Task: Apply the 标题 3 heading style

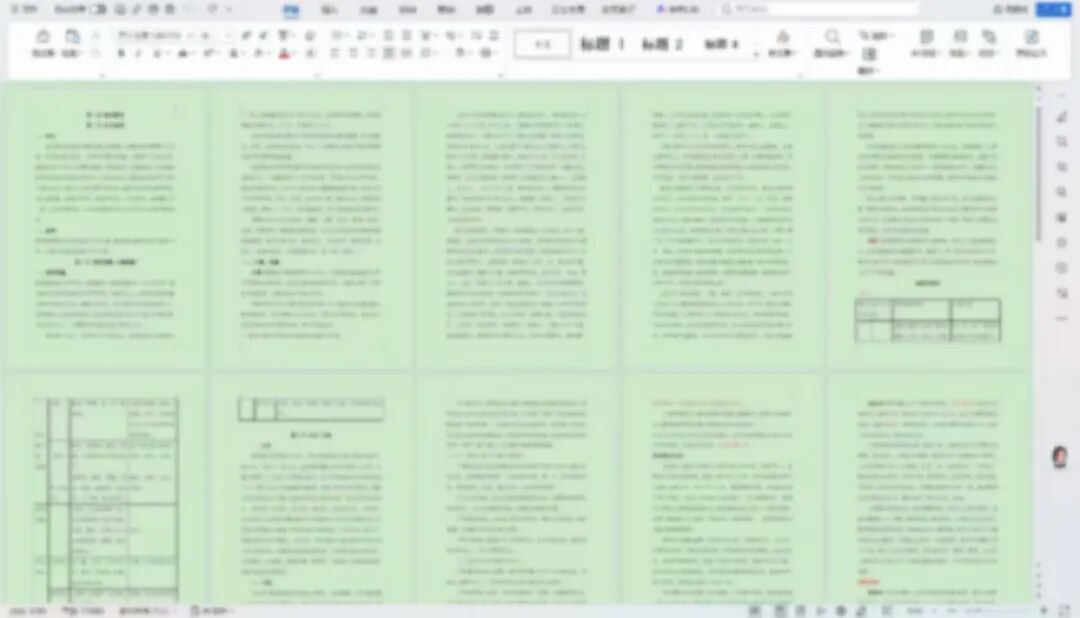Action: click(x=721, y=44)
